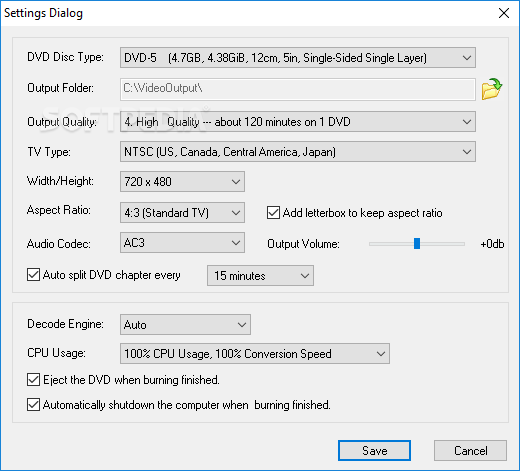Open the DVD Disc Type dropdown
This screenshot has height=471, width=520.
pos(298,58)
